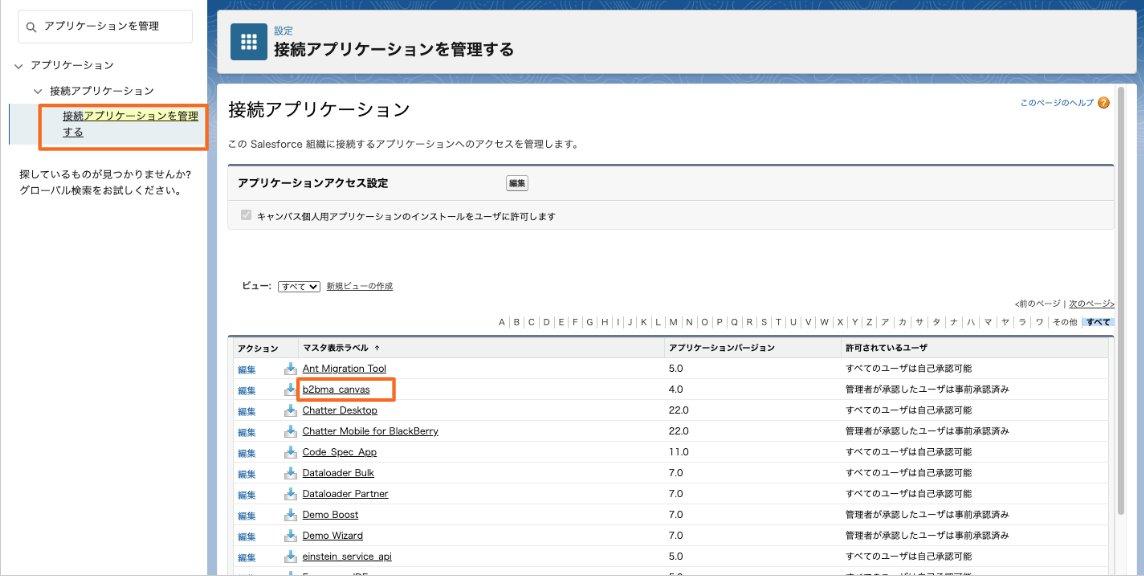
Task: Filter list by kana ア
Action: click(885, 322)
